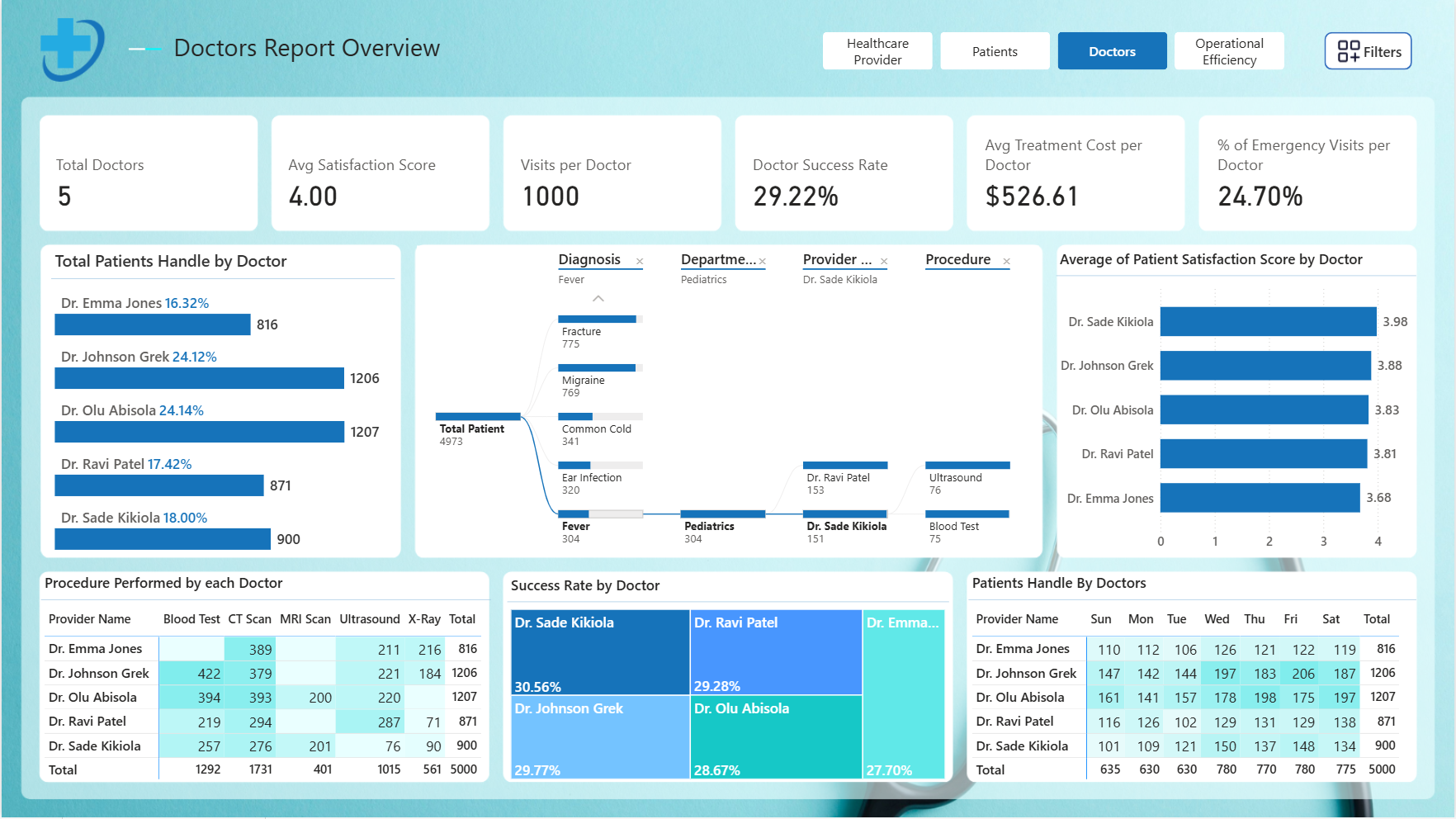Remove the Diagnosis level with its X
The image size is (1456, 819).
640,262
